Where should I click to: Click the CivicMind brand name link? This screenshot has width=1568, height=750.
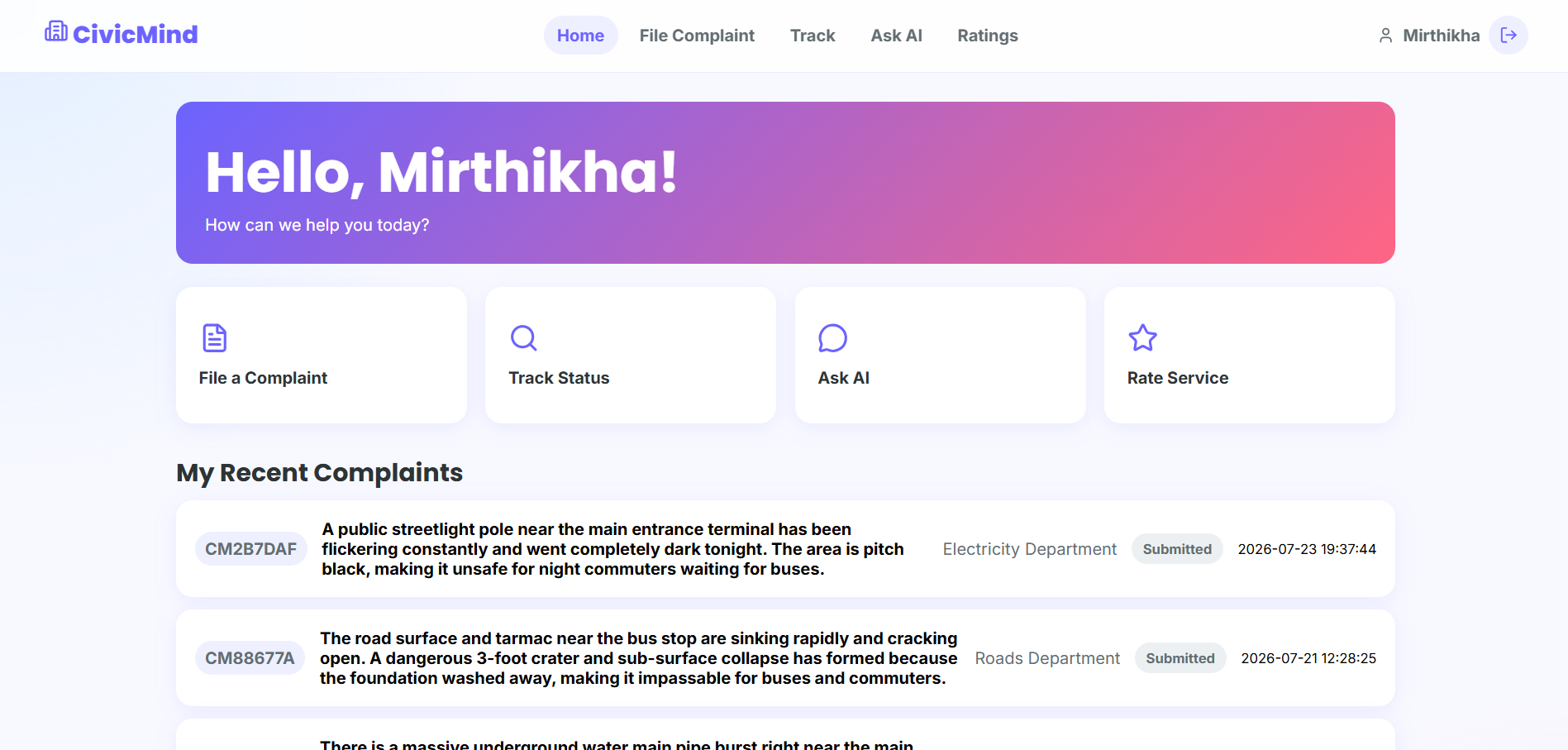[x=136, y=34]
